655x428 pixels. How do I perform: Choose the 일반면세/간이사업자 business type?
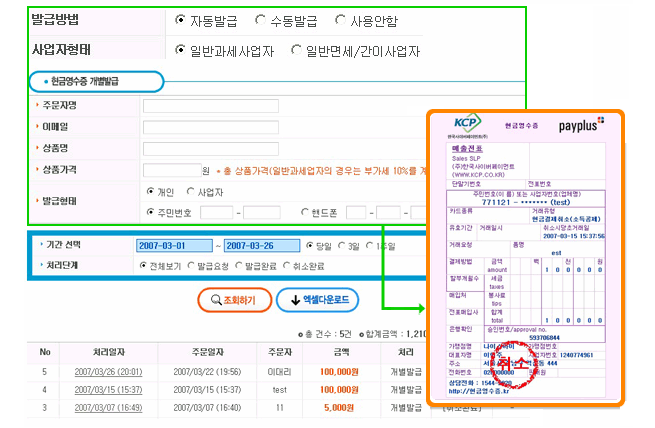pyautogui.click(x=296, y=50)
